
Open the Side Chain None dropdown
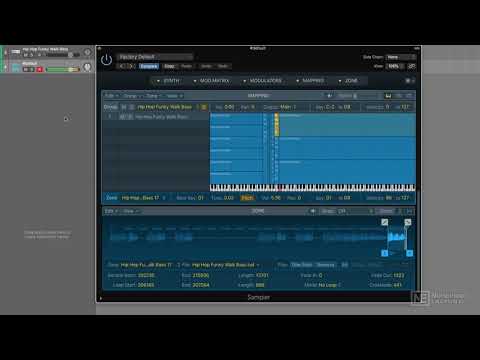[x=401, y=57]
